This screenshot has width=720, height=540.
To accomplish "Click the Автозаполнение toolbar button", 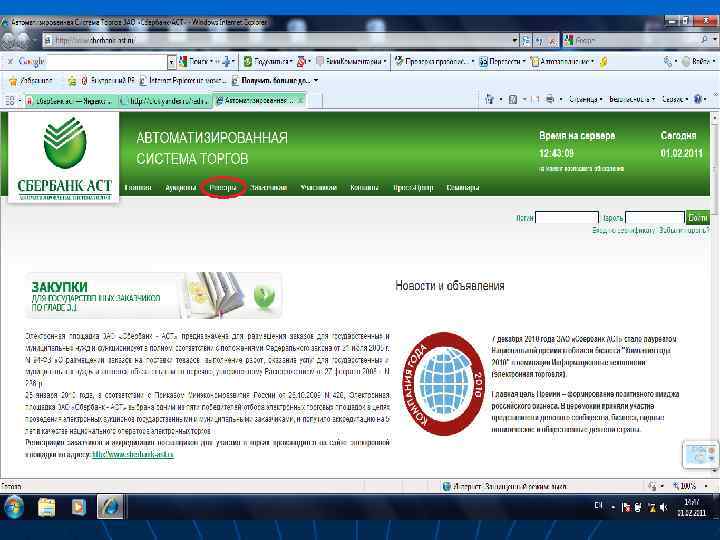I will pyautogui.click(x=562, y=61).
